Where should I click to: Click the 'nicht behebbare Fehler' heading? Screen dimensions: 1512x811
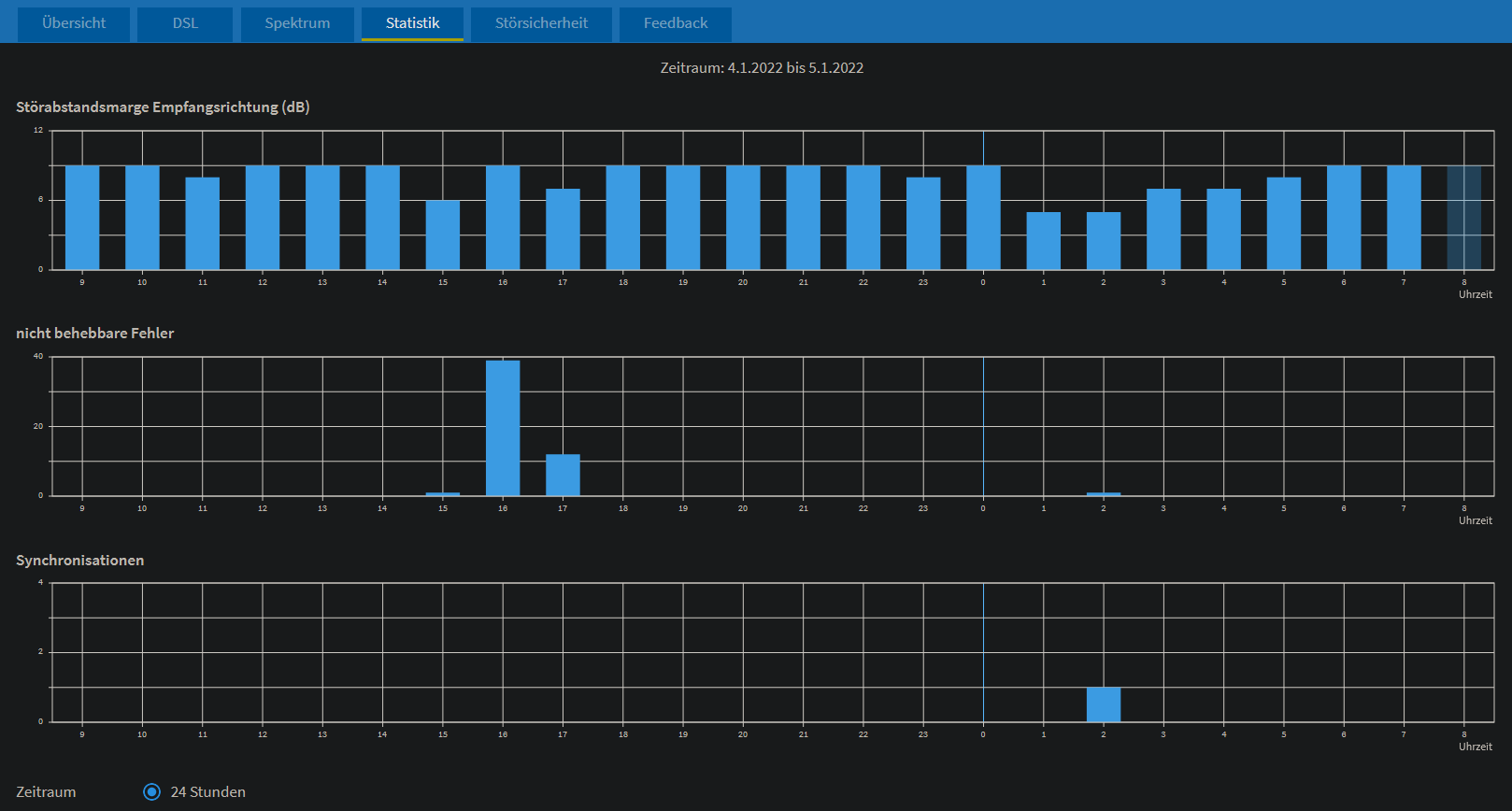coord(94,334)
